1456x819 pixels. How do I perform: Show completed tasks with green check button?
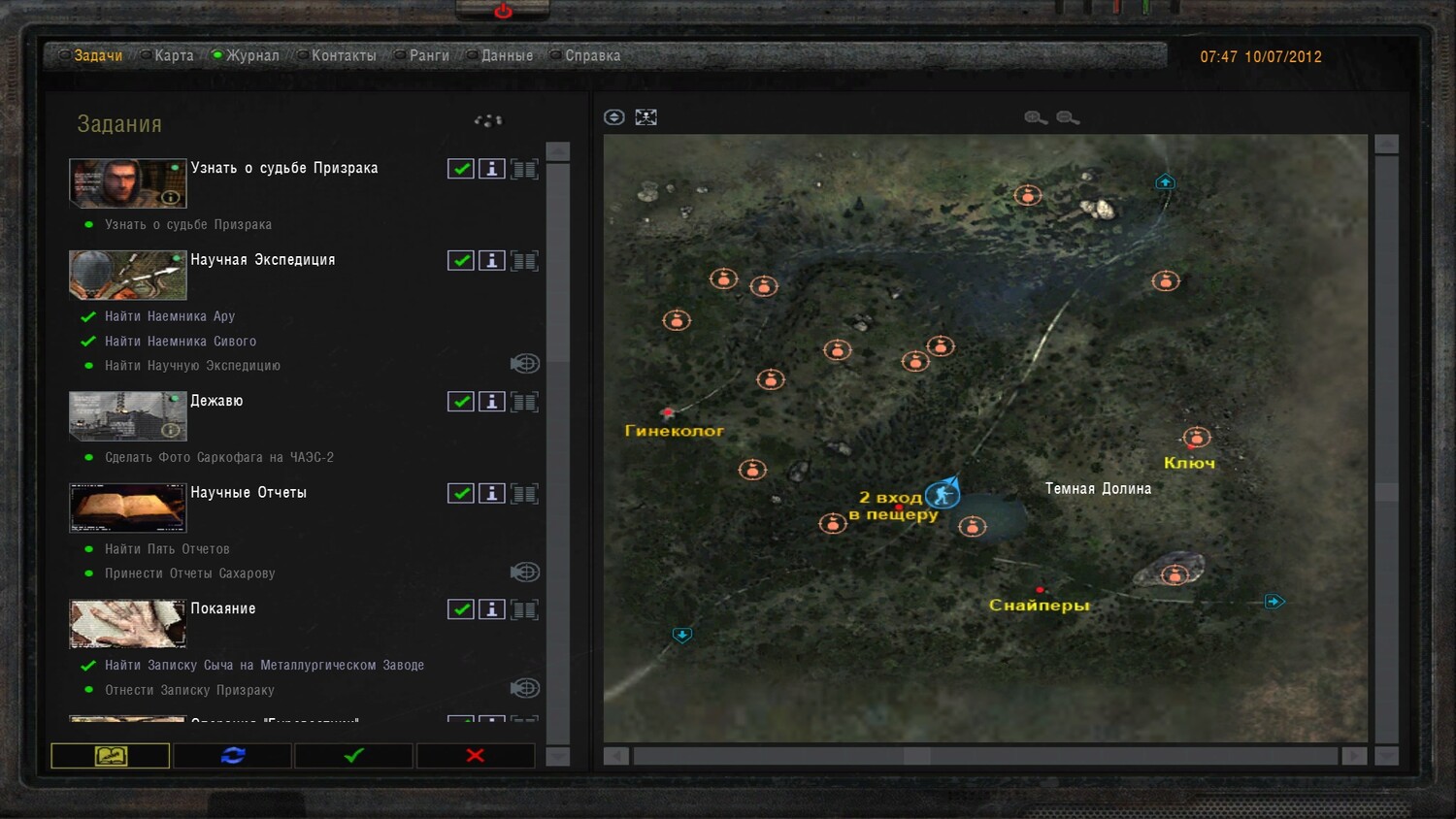(354, 755)
